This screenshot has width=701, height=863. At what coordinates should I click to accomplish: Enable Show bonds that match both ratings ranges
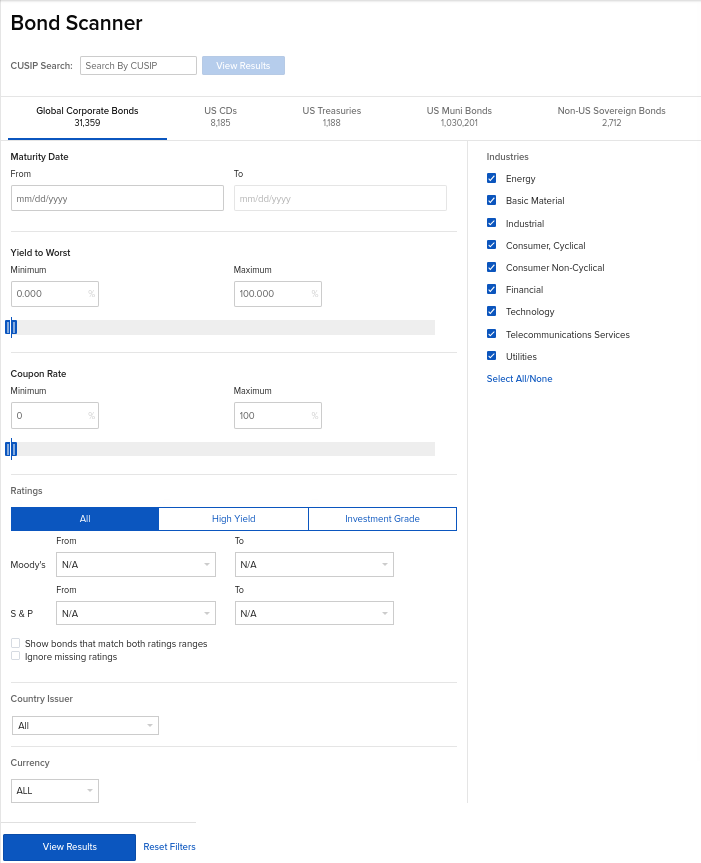coord(15,643)
